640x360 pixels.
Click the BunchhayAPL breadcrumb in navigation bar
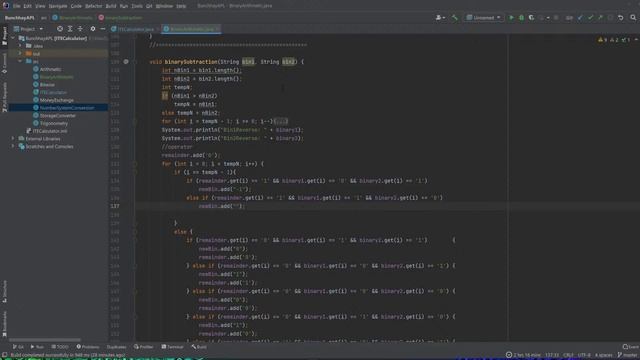pyautogui.click(x=19, y=18)
